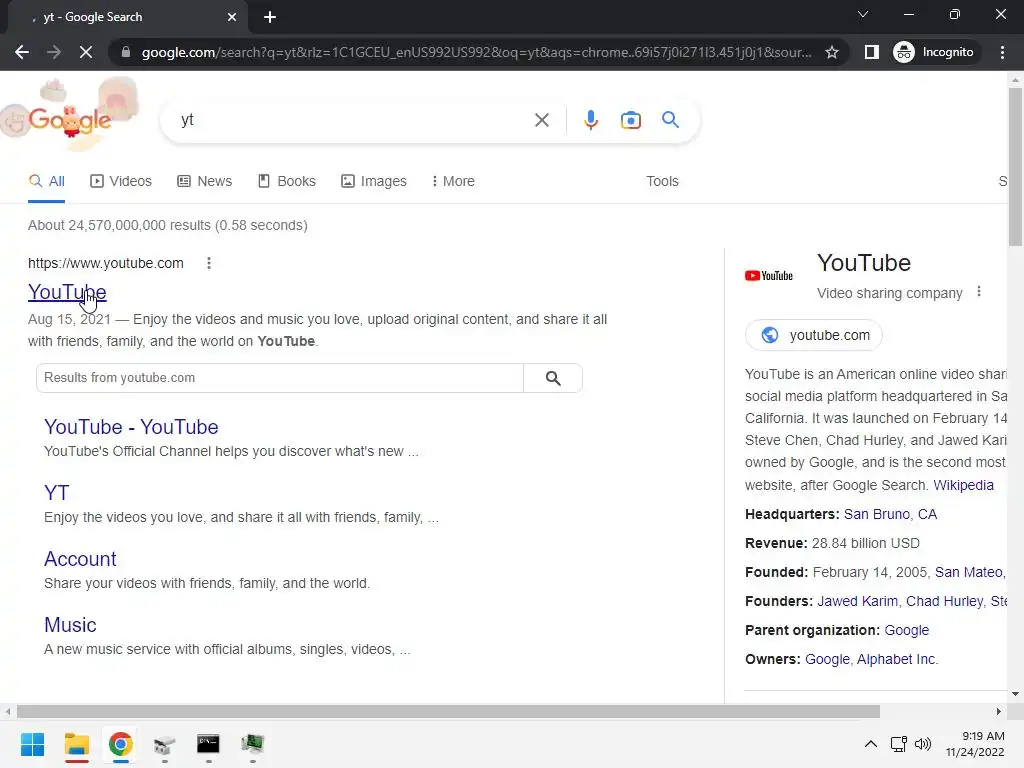Click the blue magnifier search button
The image size is (1024, 768).
[670, 120]
